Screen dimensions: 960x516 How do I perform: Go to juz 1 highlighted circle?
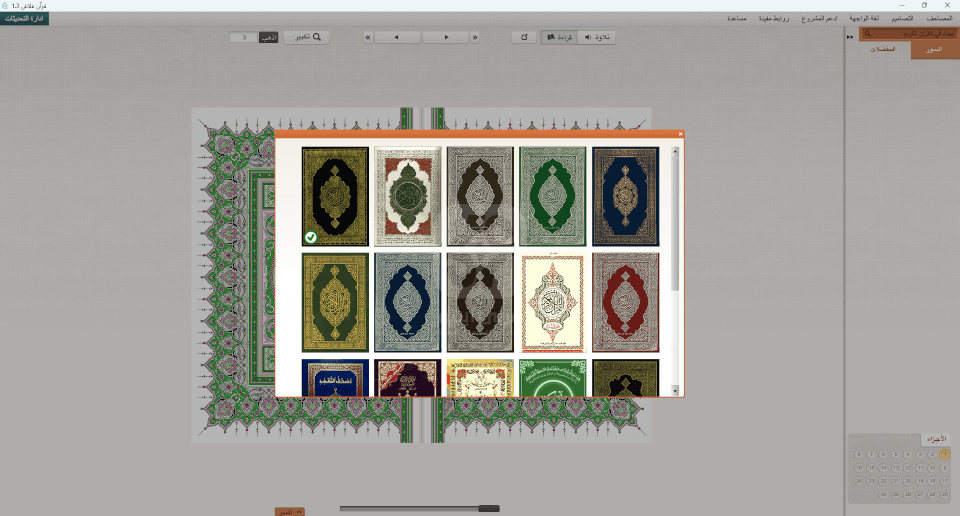coord(945,454)
